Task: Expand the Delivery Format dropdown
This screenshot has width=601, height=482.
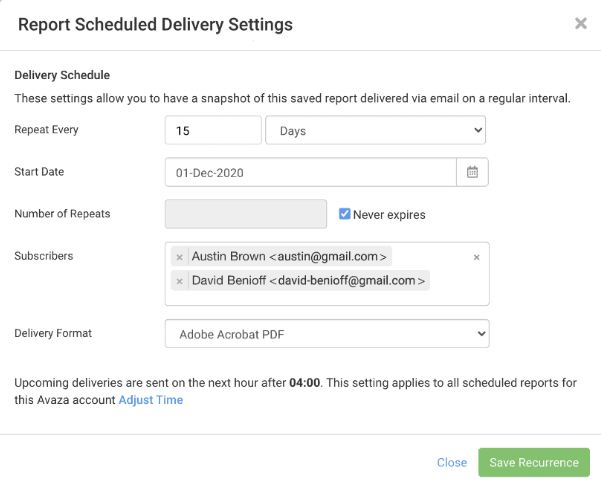Action: coord(327,334)
